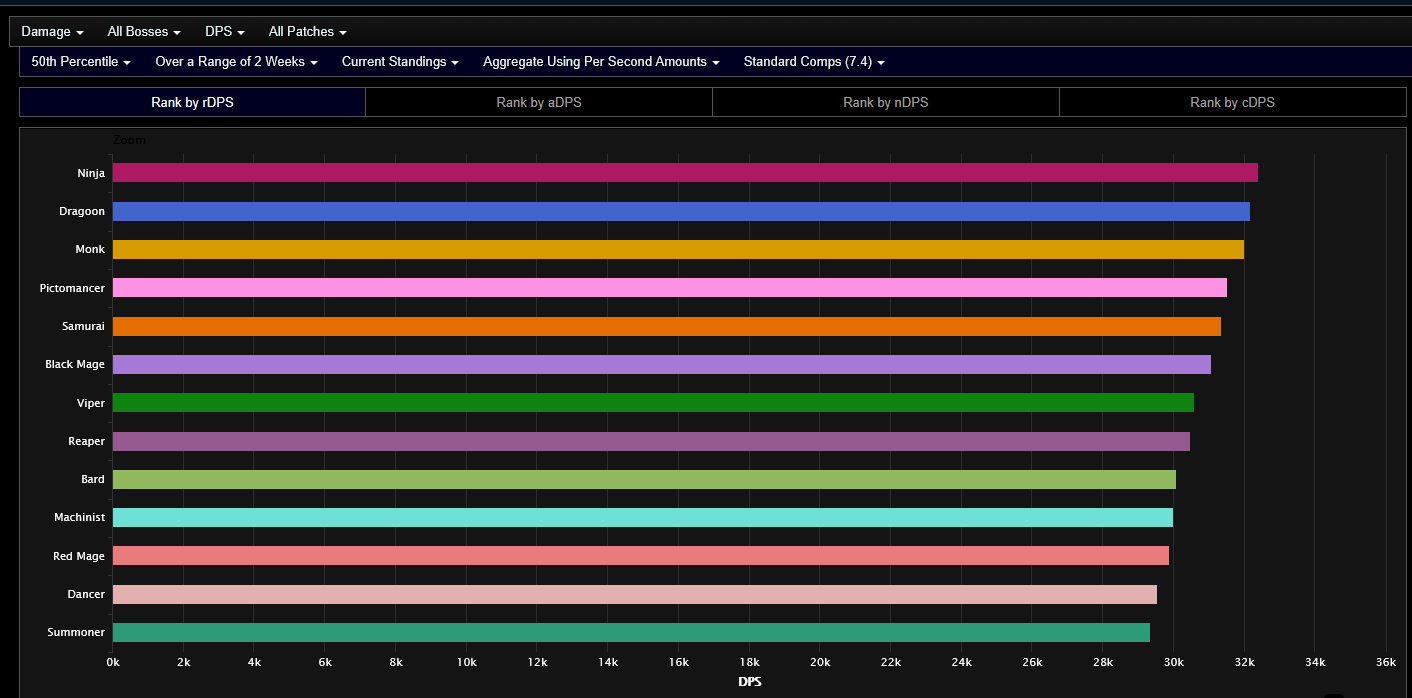Click the purple Black Mage bar
Image resolution: width=1412 pixels, height=698 pixels.
662,364
